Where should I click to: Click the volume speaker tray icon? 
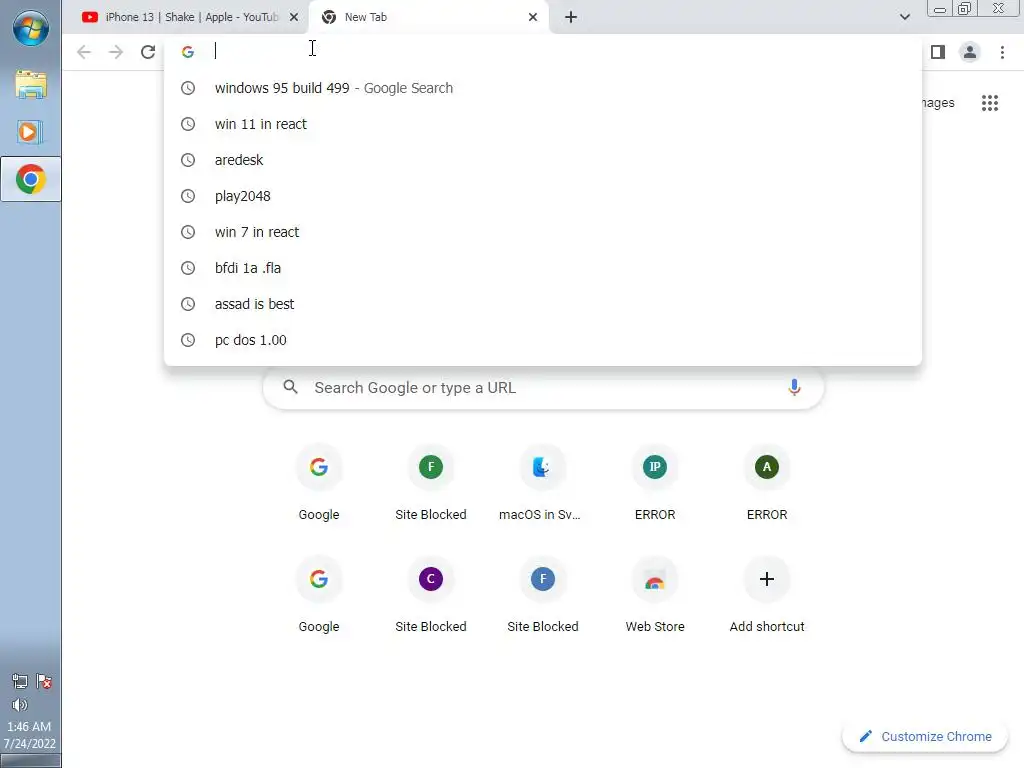click(20, 705)
